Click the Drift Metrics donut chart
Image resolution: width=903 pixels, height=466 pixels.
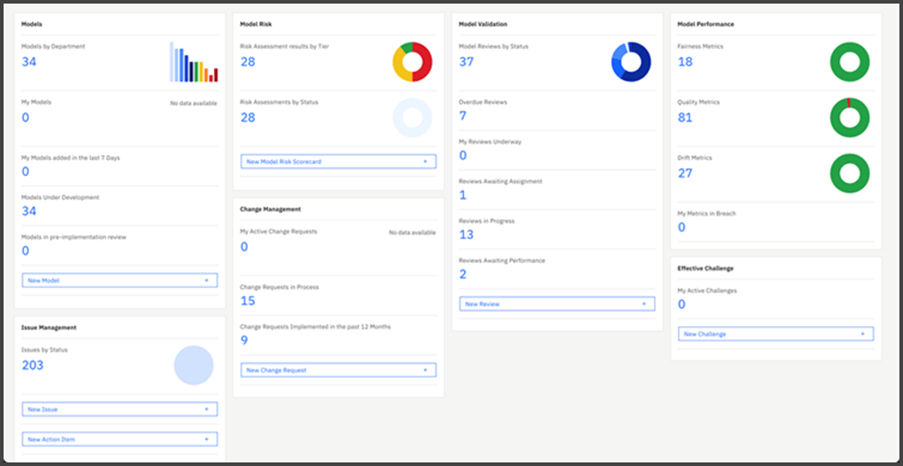point(850,173)
